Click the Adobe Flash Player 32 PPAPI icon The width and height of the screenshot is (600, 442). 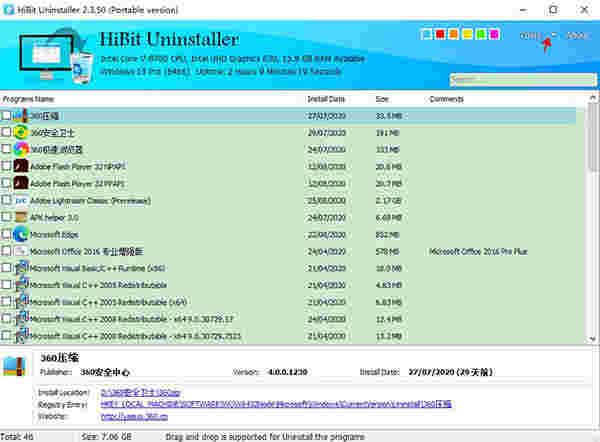21,183
